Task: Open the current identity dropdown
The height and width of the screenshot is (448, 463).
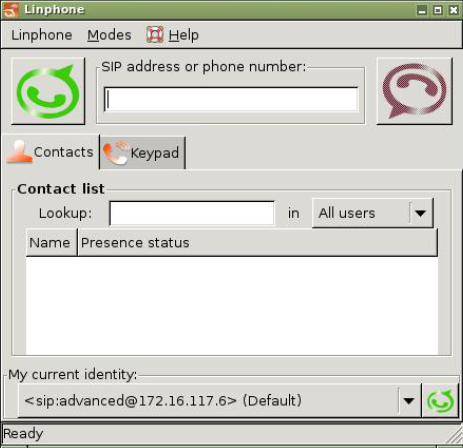Action: (x=219, y=400)
